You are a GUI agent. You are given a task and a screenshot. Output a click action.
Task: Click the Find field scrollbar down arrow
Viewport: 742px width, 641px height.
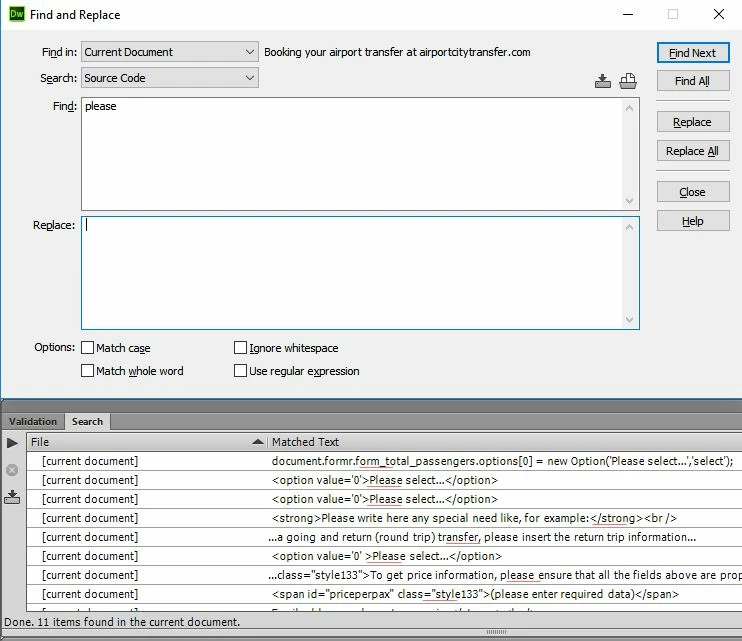click(629, 201)
